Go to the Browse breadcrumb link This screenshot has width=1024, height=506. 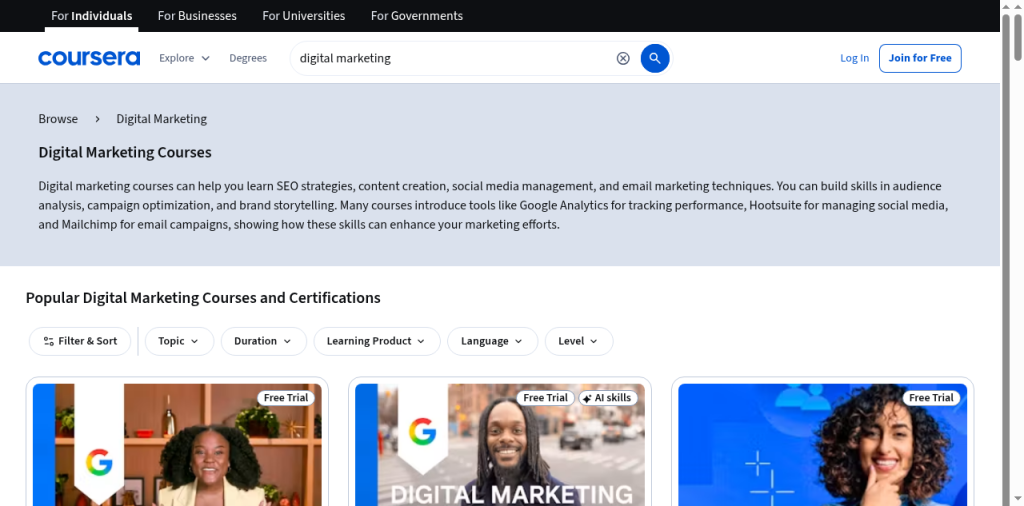[58, 119]
